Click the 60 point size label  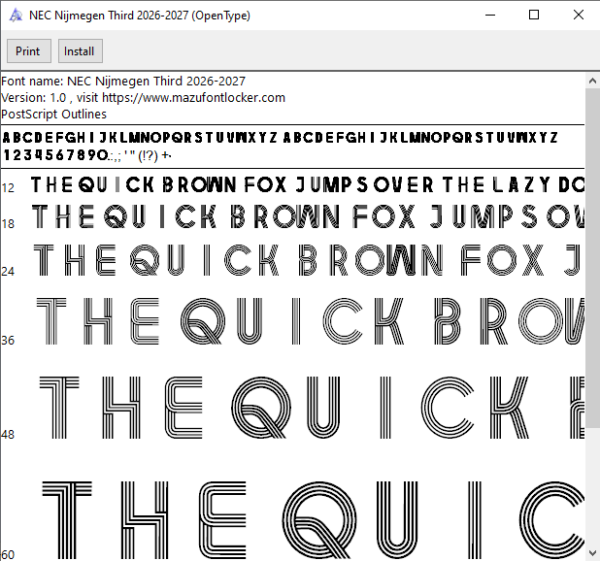coord(8,554)
